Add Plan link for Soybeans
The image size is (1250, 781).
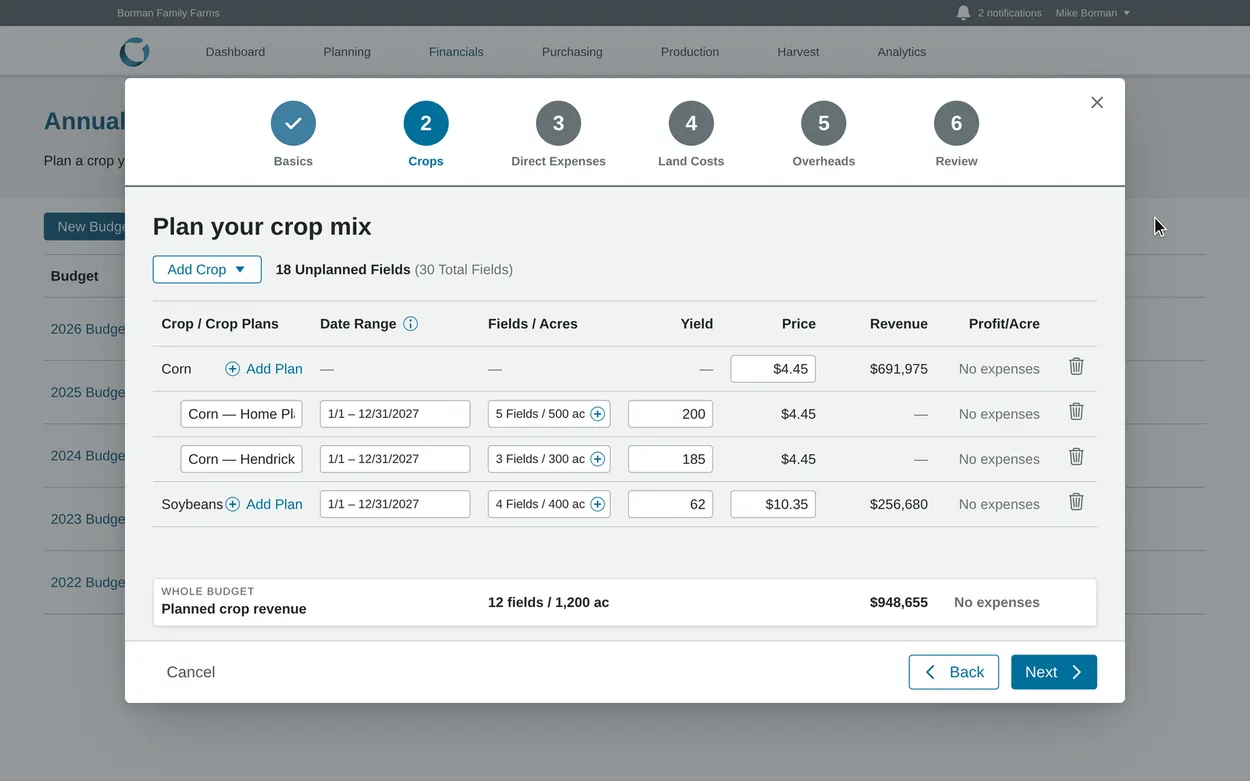click(x=274, y=504)
